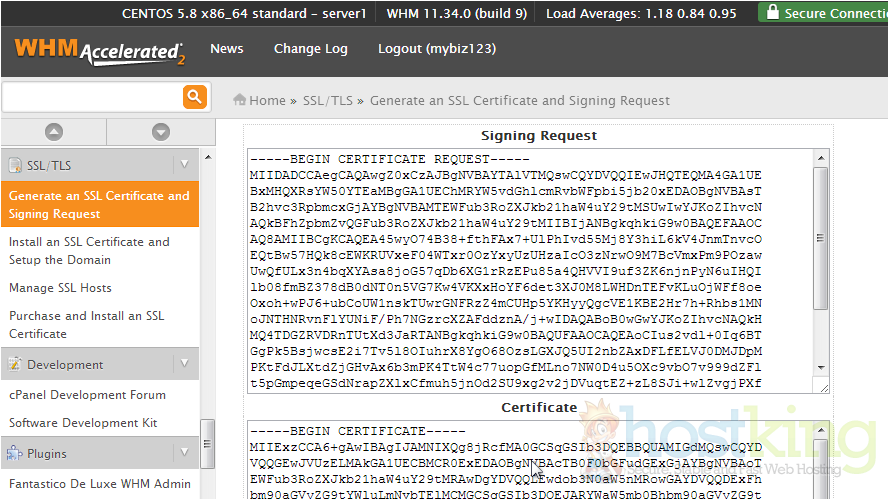Collapse the SSL/TLS sidebar section arrow
The height and width of the screenshot is (500, 889).
coord(184,164)
